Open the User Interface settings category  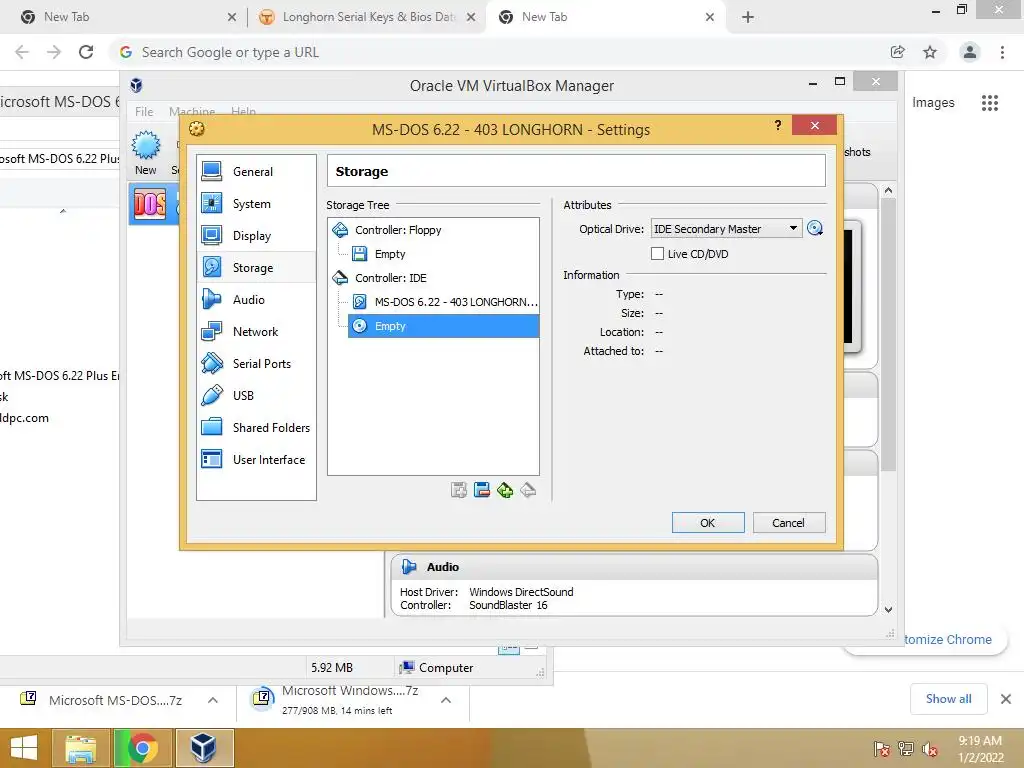pyautogui.click(x=256, y=460)
